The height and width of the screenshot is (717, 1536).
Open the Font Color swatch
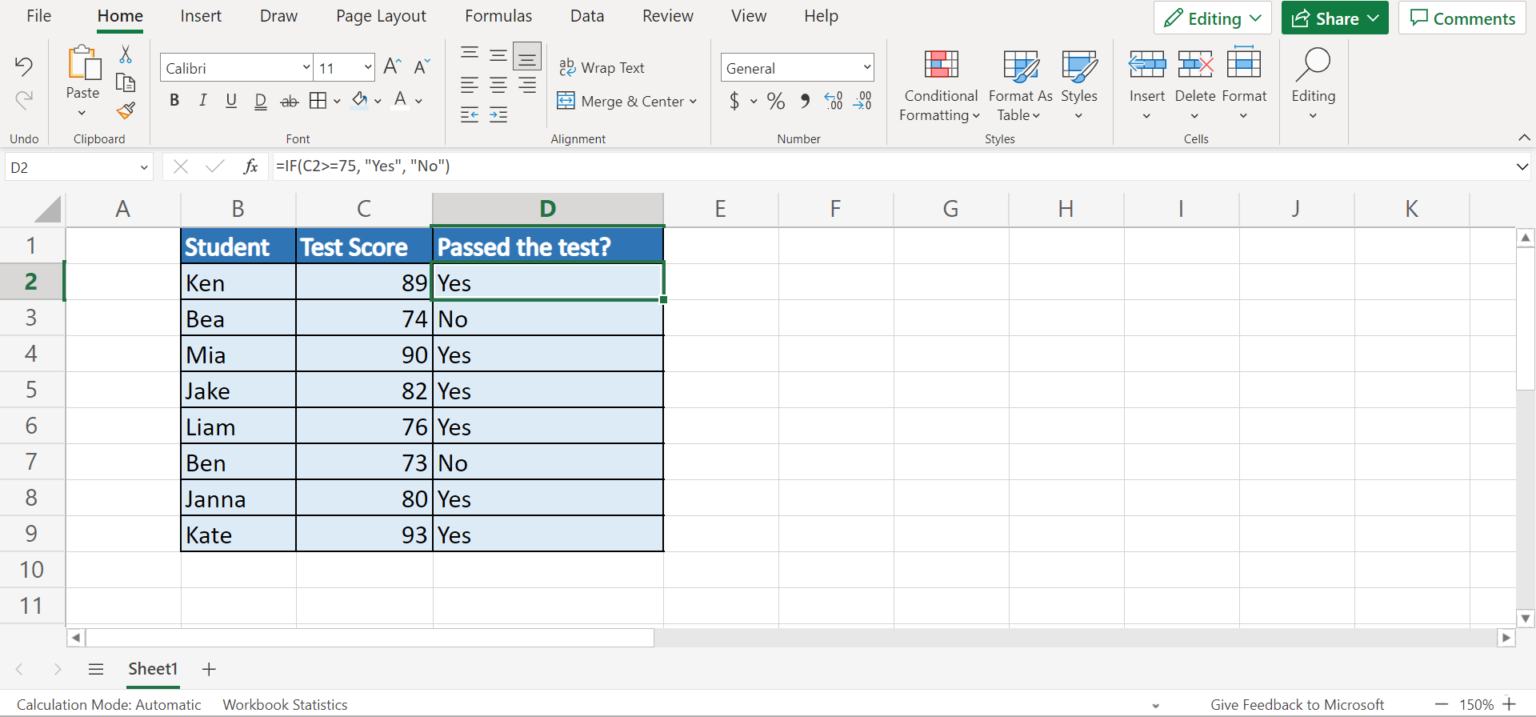coord(398,100)
